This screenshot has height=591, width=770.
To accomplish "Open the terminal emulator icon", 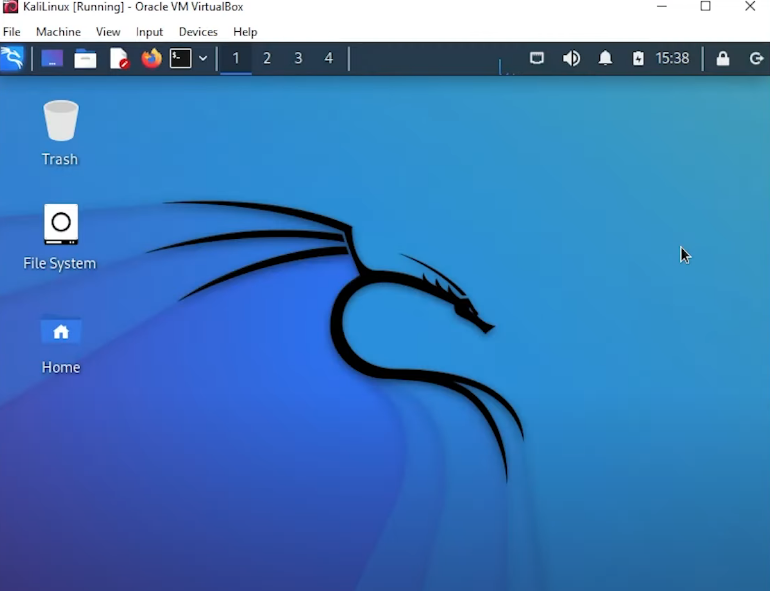I will pyautogui.click(x=181, y=58).
